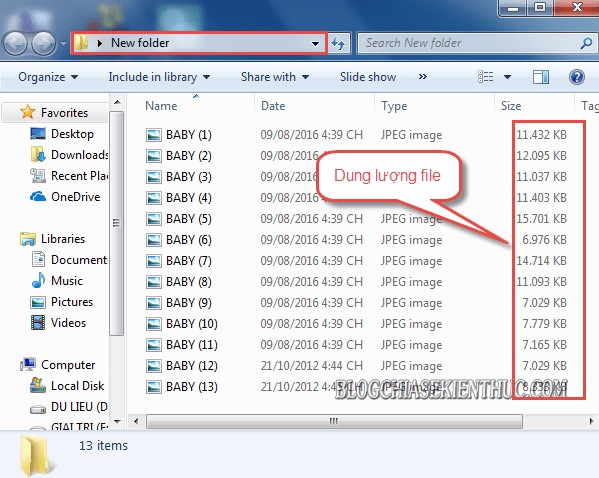Select Libraries in the navigation pane

click(63, 239)
